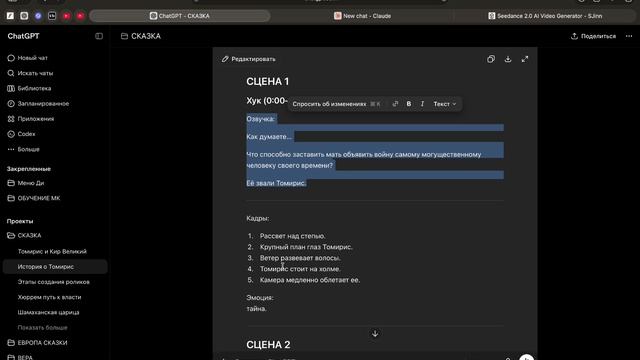Click the download icon on canvas toolbar
640x360 pixels.
click(x=508, y=59)
